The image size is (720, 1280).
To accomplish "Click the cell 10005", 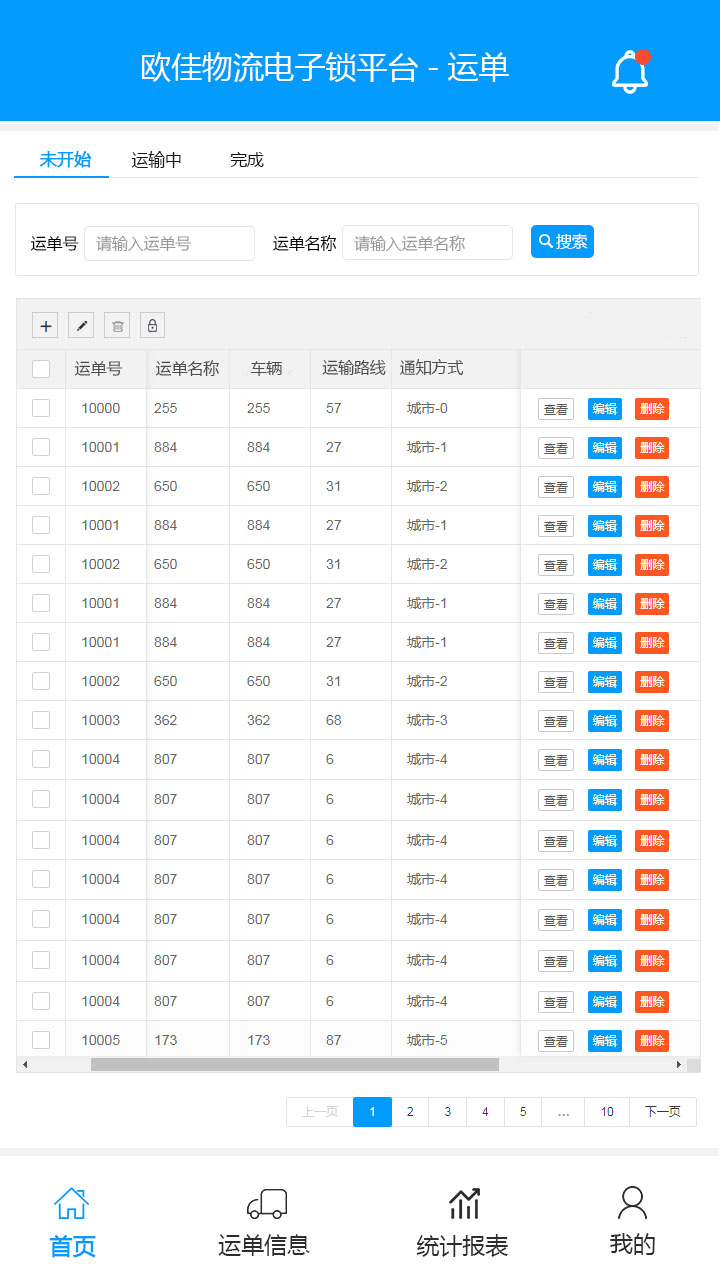I will pos(101,1040).
